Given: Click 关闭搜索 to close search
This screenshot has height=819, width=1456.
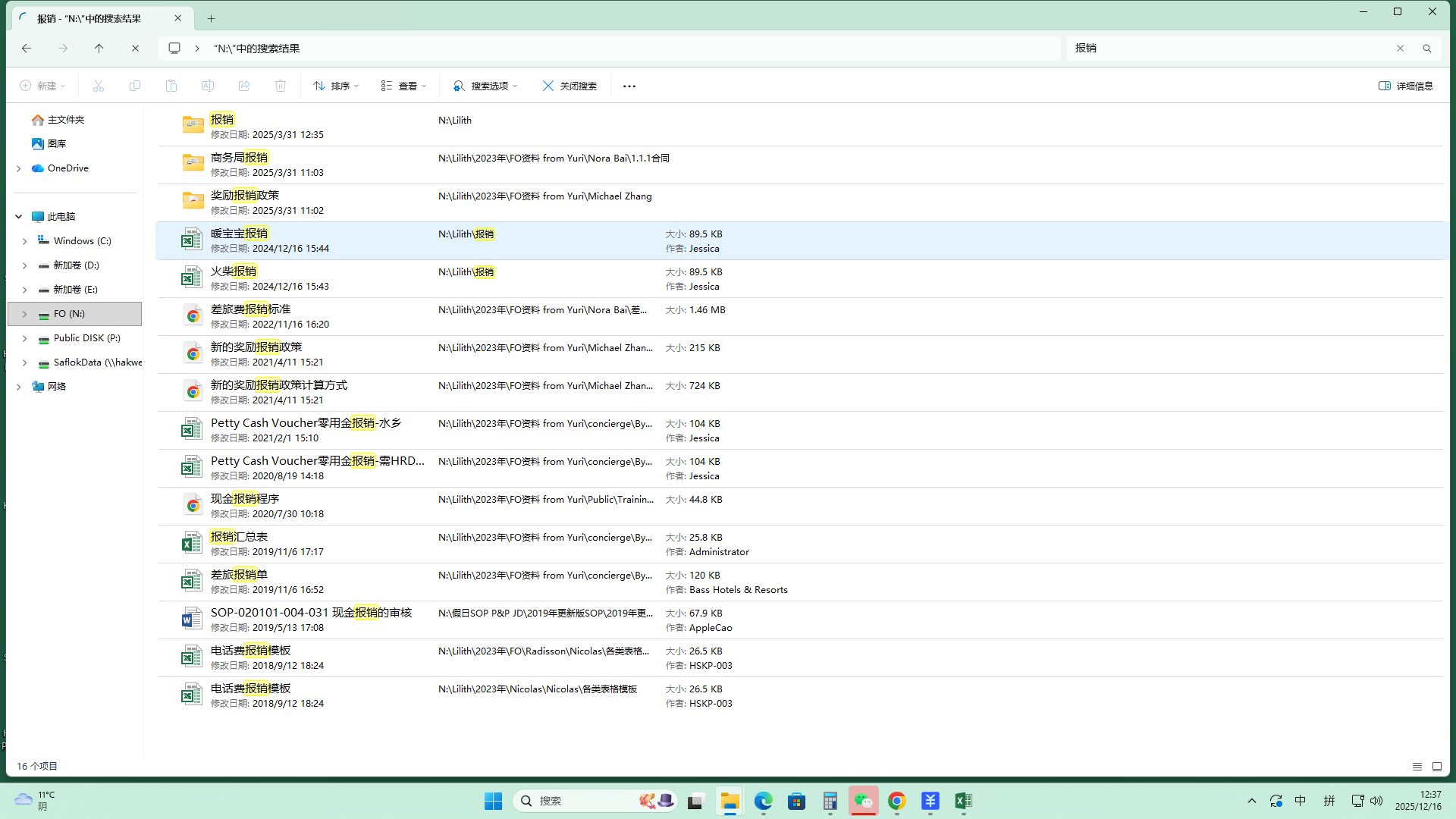Looking at the screenshot, I should click(x=570, y=86).
